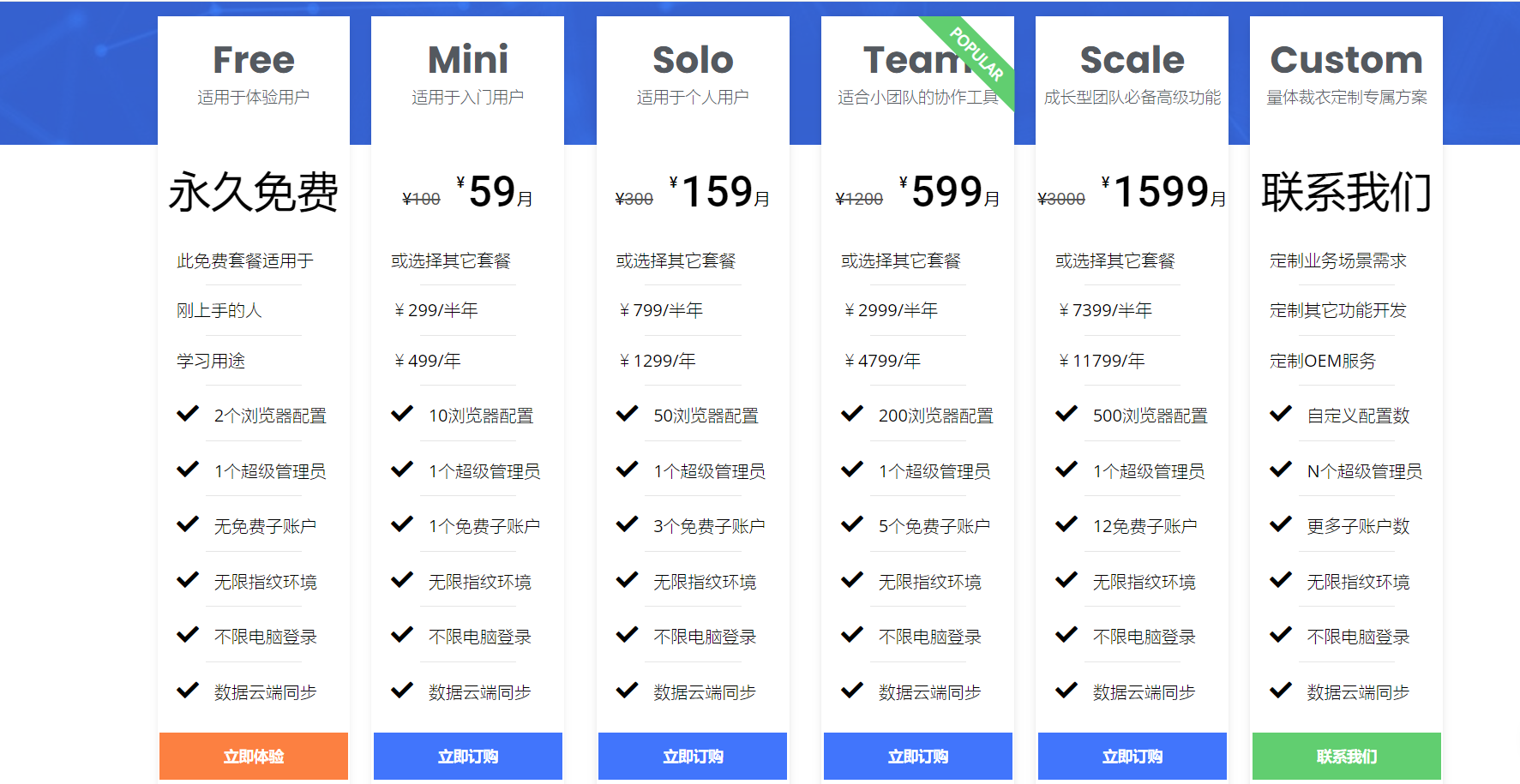Select the ¥7399/半年 option in Scale
1520x784 pixels.
[x=1105, y=310]
